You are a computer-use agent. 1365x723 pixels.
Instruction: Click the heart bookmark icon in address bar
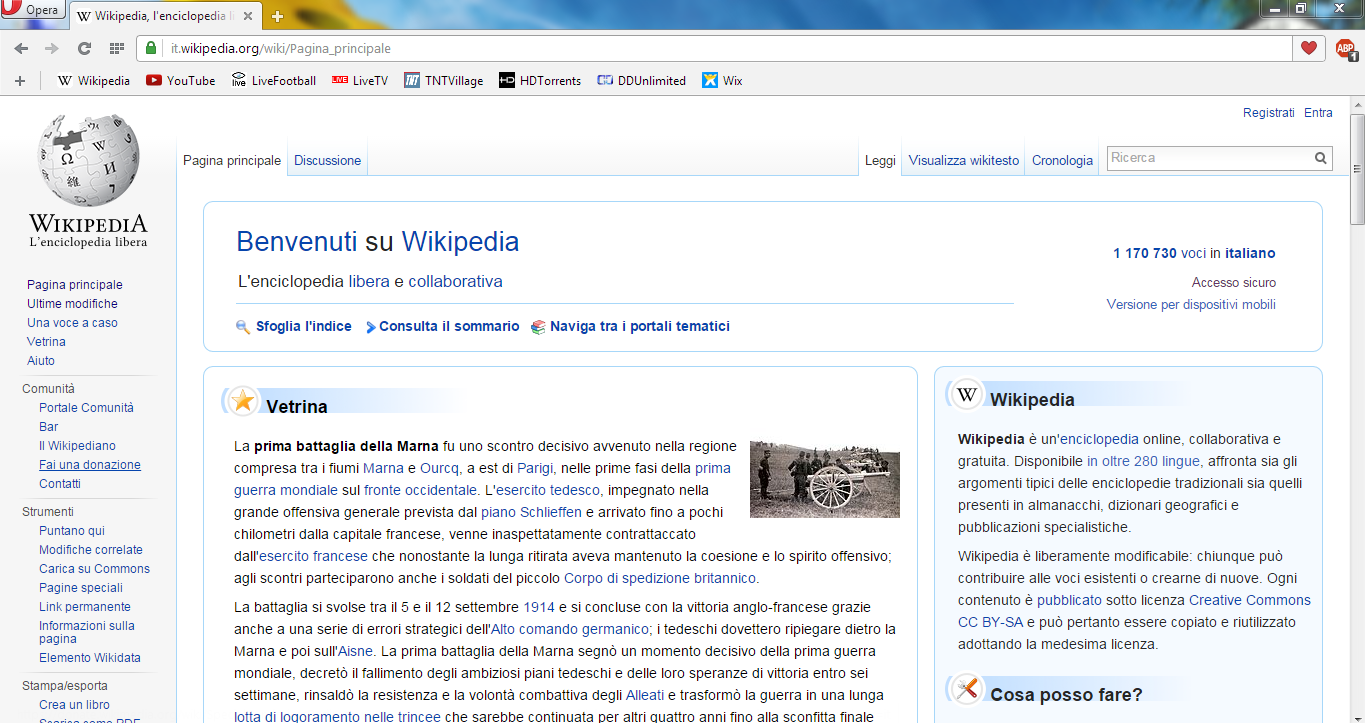(x=1308, y=48)
